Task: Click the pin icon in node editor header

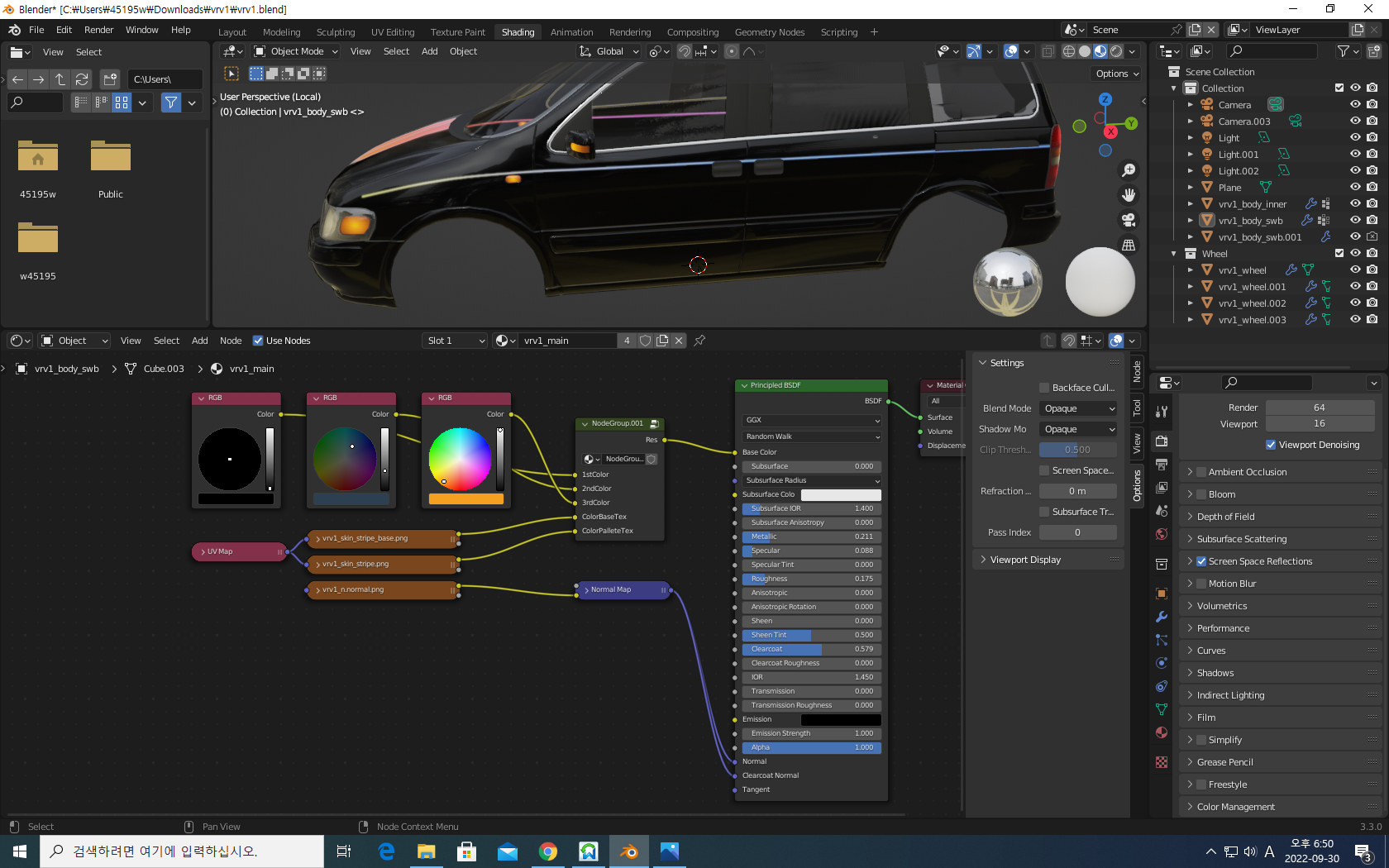Action: pyautogui.click(x=699, y=341)
